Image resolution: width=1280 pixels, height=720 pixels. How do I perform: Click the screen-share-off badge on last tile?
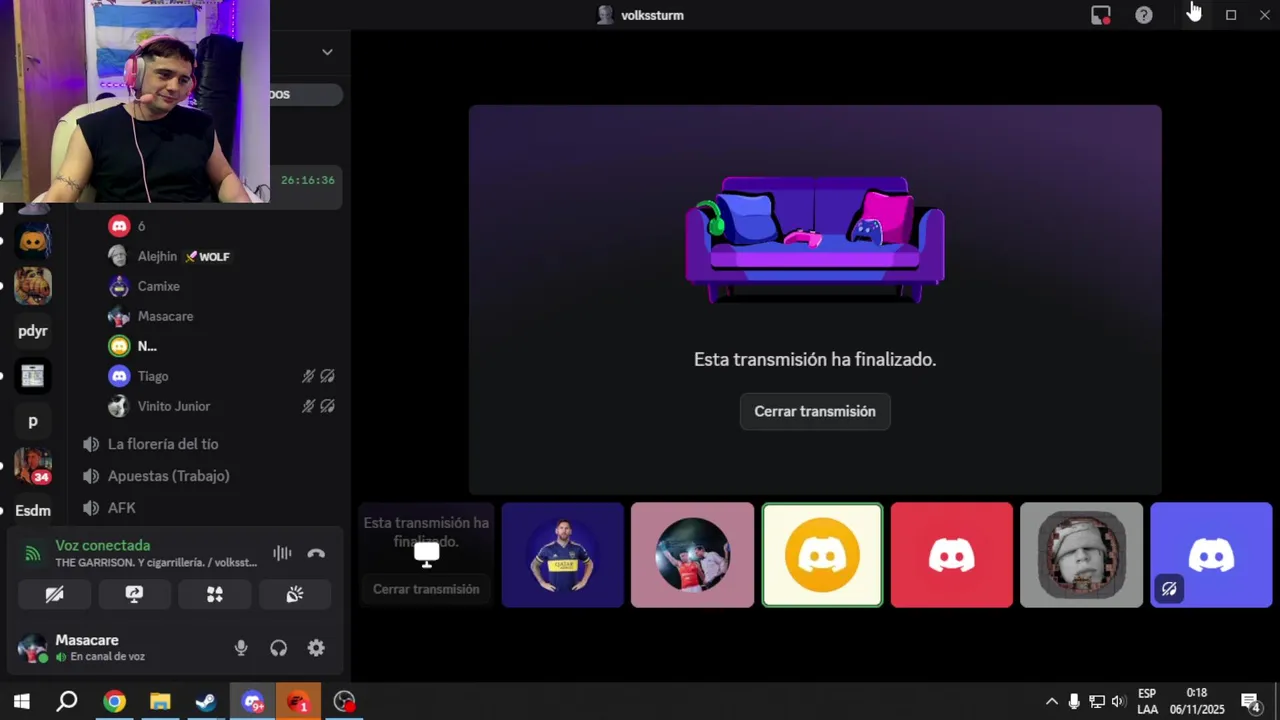pyautogui.click(x=1169, y=589)
